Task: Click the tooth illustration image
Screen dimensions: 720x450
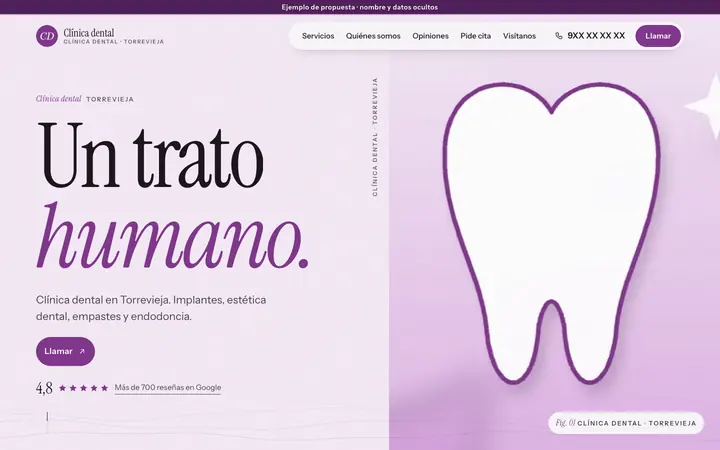Action: tap(551, 233)
